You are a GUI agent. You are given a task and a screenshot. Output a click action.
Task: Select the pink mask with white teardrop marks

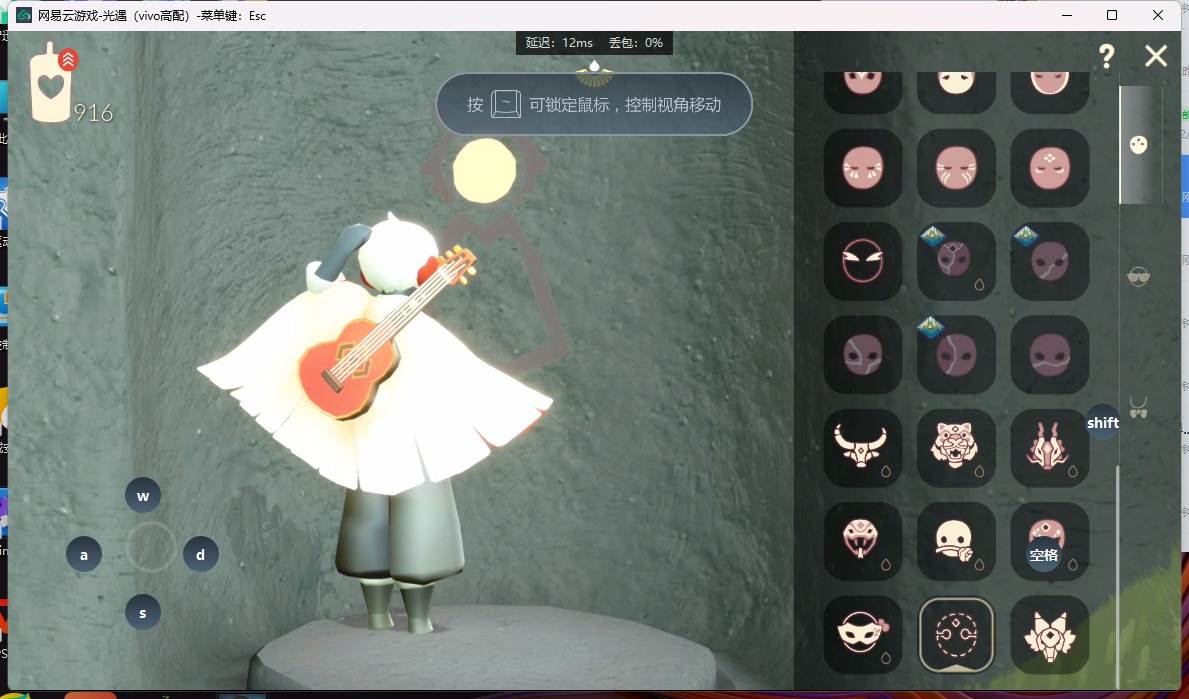pyautogui.click(x=862, y=168)
